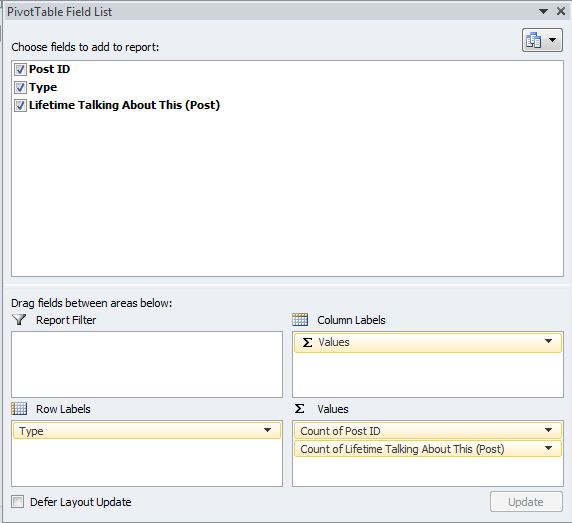Click the Column Labels heading text
This screenshot has width=572, height=523.
tap(351, 320)
